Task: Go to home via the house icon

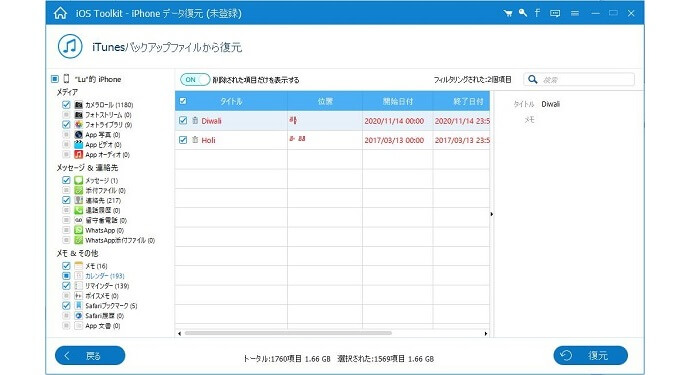Action: point(60,13)
